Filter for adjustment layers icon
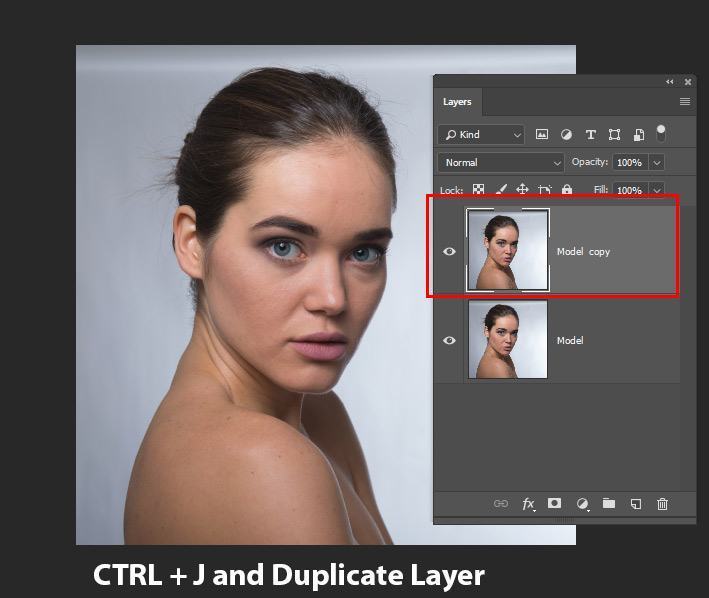This screenshot has width=709, height=598. coord(566,134)
